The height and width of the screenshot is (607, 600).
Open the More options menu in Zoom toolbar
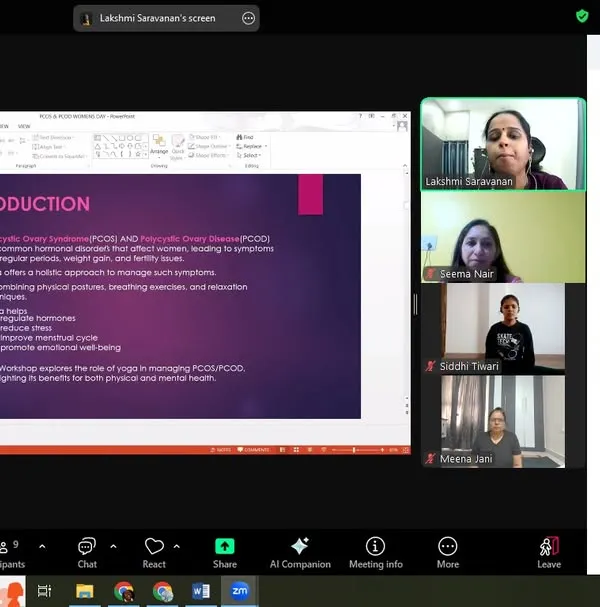448,553
